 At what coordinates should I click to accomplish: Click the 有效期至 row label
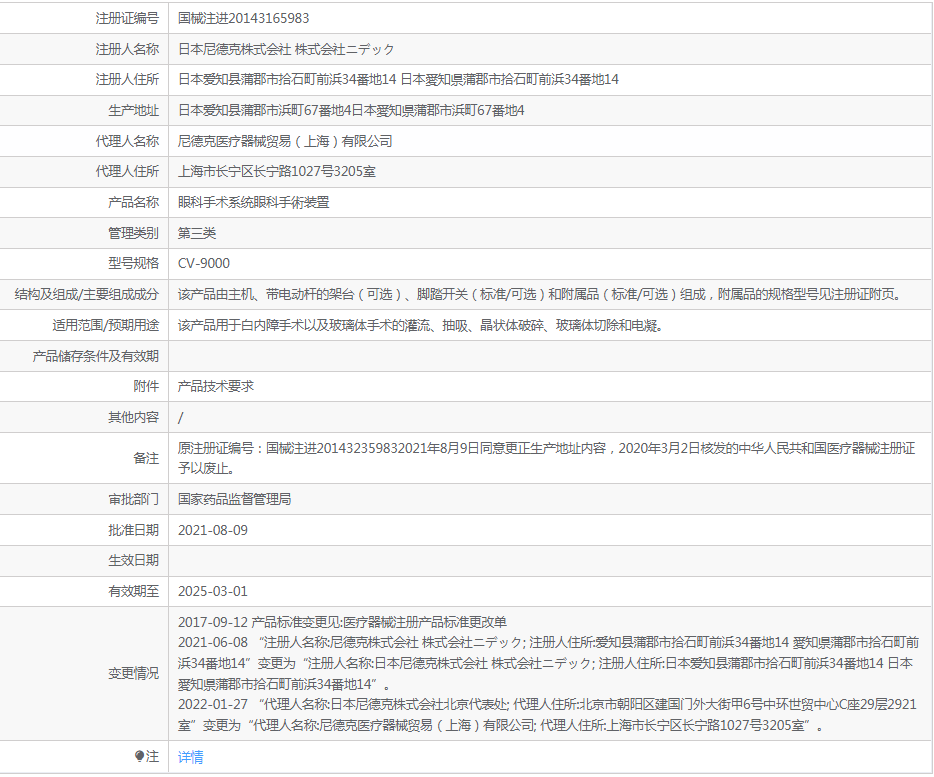click(133, 591)
